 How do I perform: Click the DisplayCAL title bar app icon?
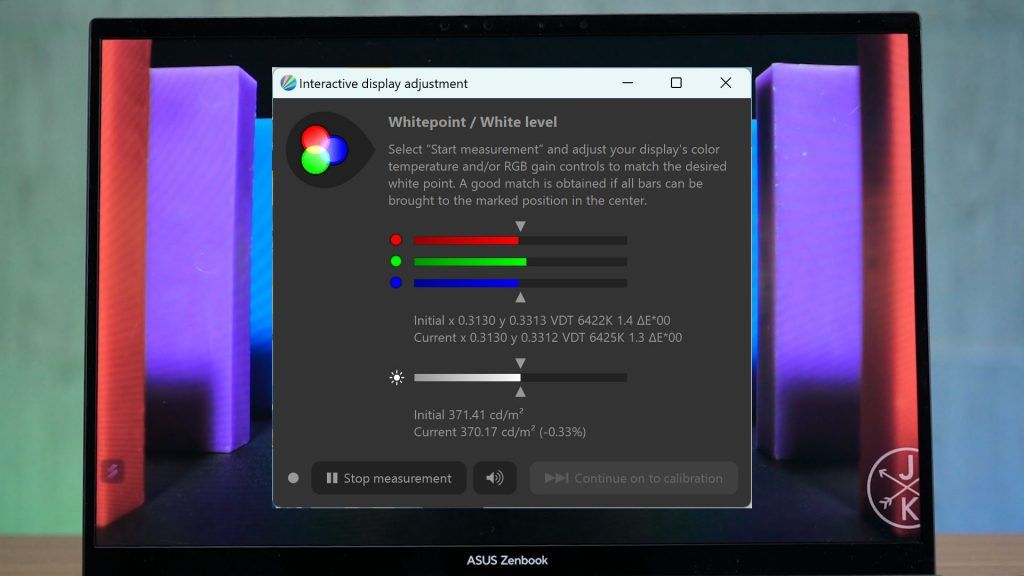coord(288,83)
